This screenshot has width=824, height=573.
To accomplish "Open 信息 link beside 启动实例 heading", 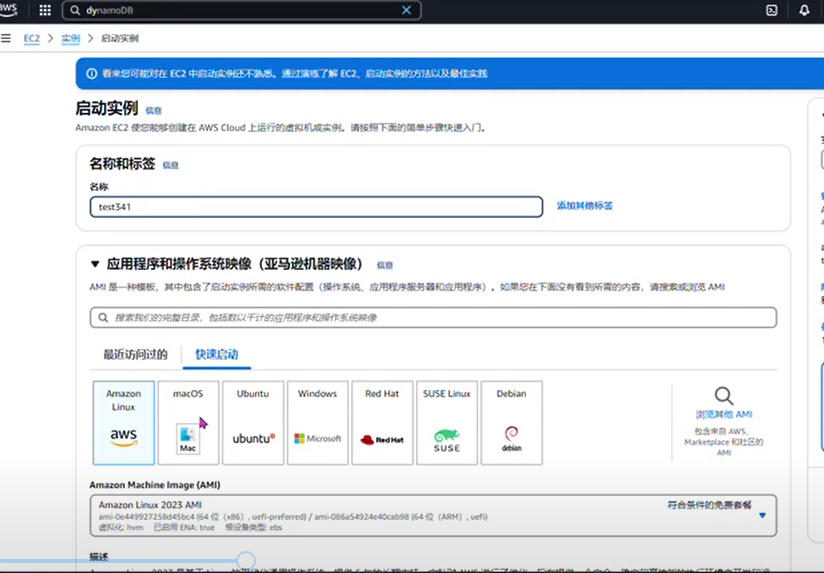I will (x=153, y=110).
